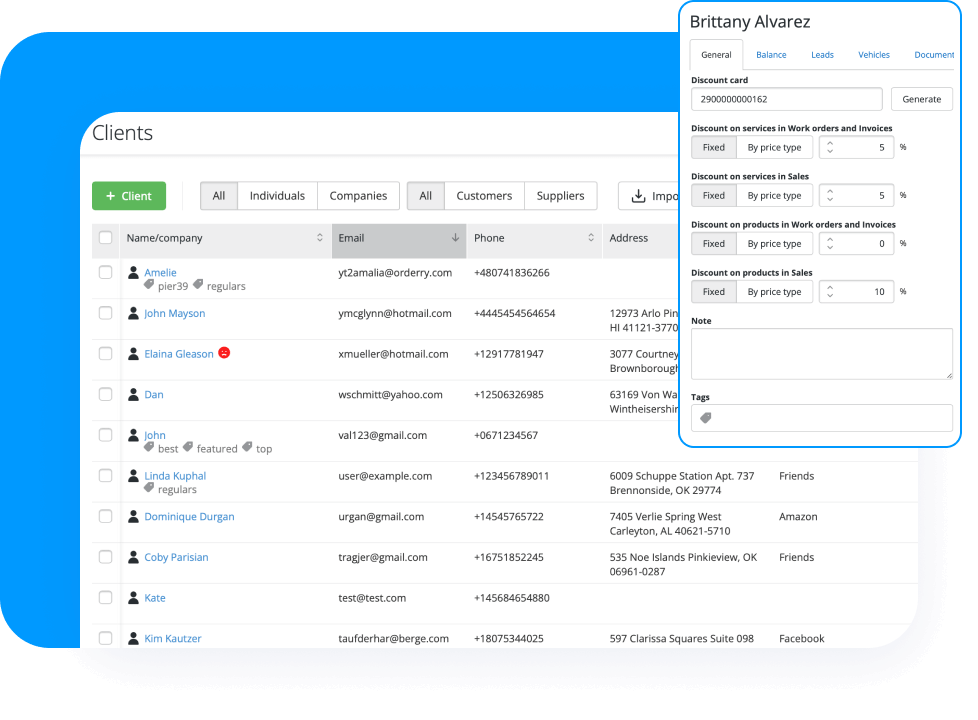
Task: Switch to the Balance tab
Action: (771, 55)
